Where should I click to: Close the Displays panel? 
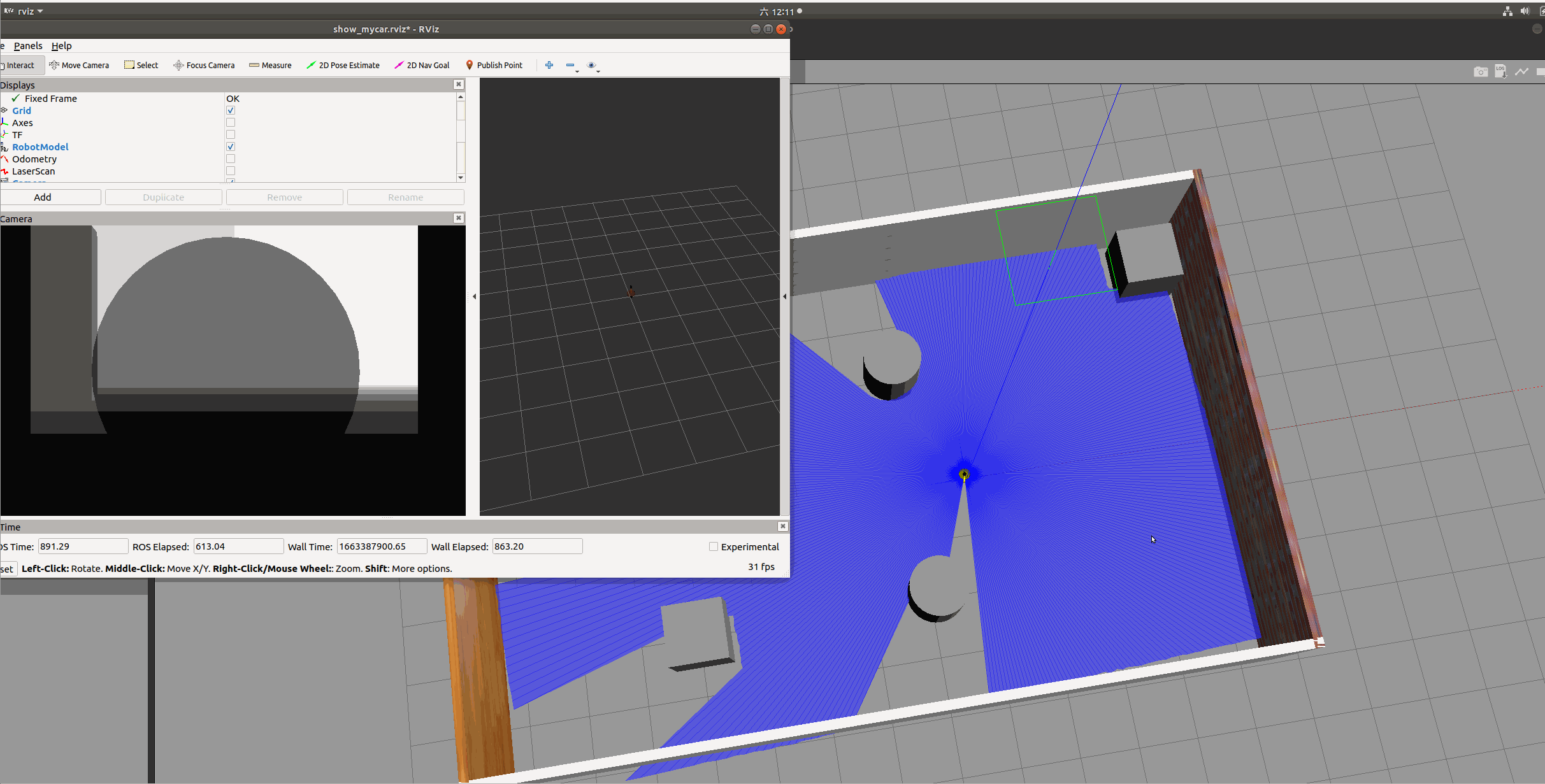click(x=458, y=85)
